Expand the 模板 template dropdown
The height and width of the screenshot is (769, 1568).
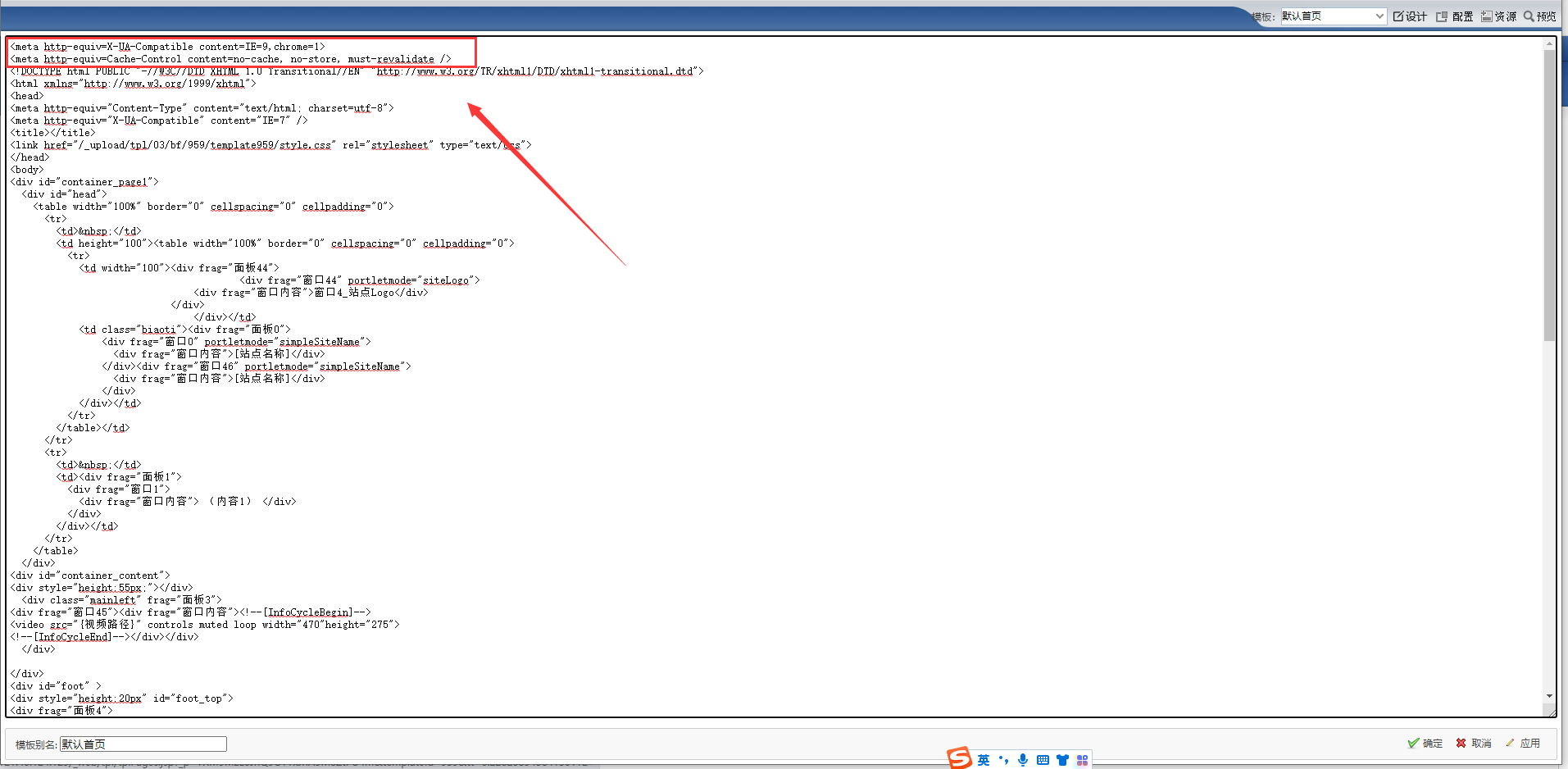point(1379,16)
